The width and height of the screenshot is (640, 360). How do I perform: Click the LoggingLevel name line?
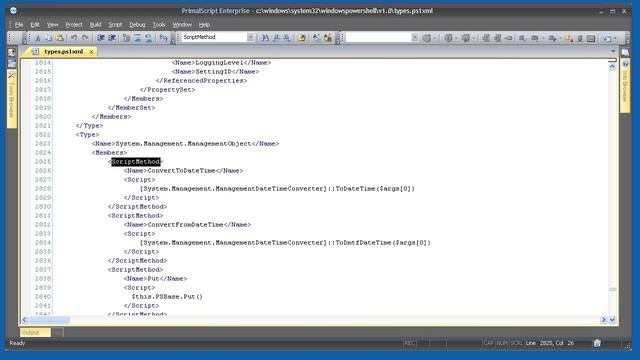(221, 62)
